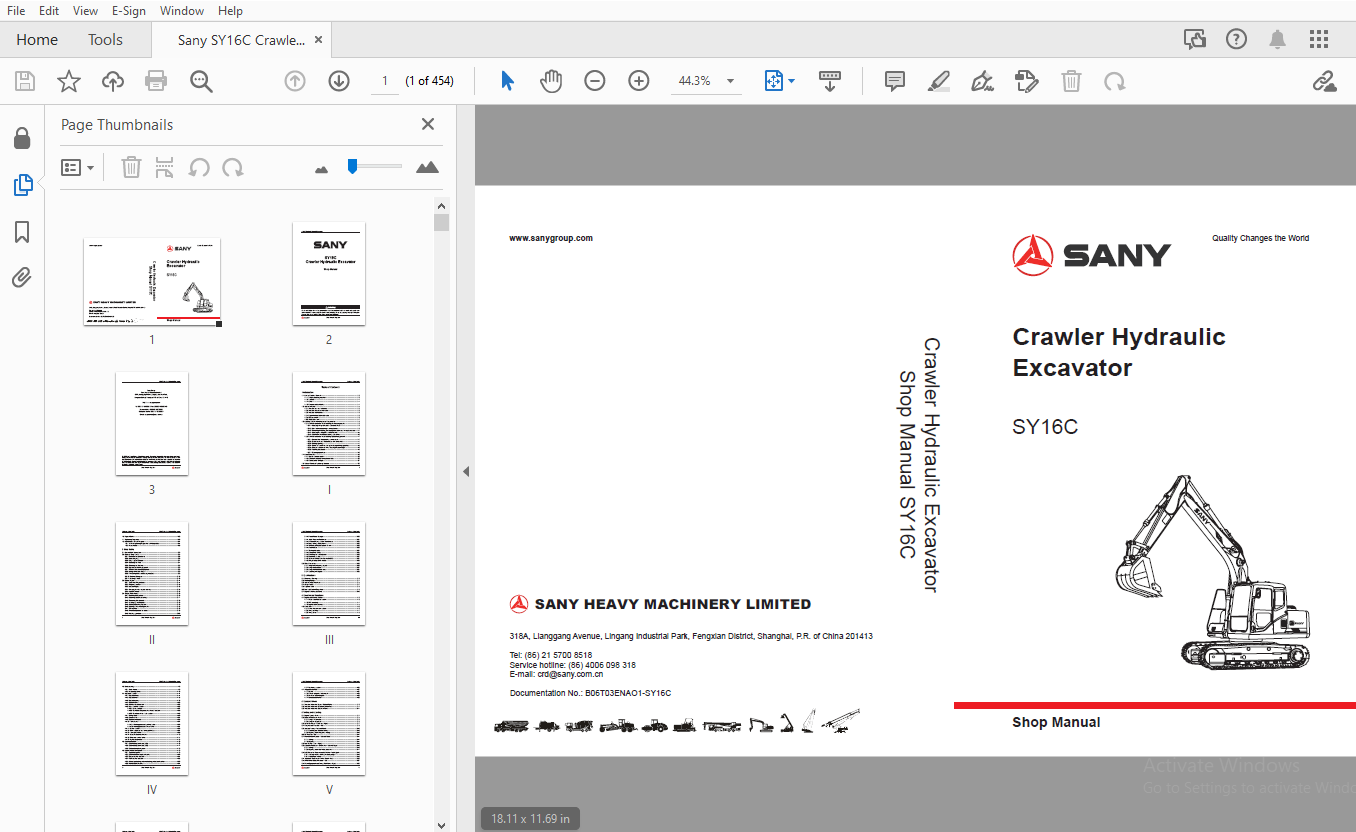The image size is (1356, 832).
Task: Close the Sany SY16C document tab
Action: 318,40
